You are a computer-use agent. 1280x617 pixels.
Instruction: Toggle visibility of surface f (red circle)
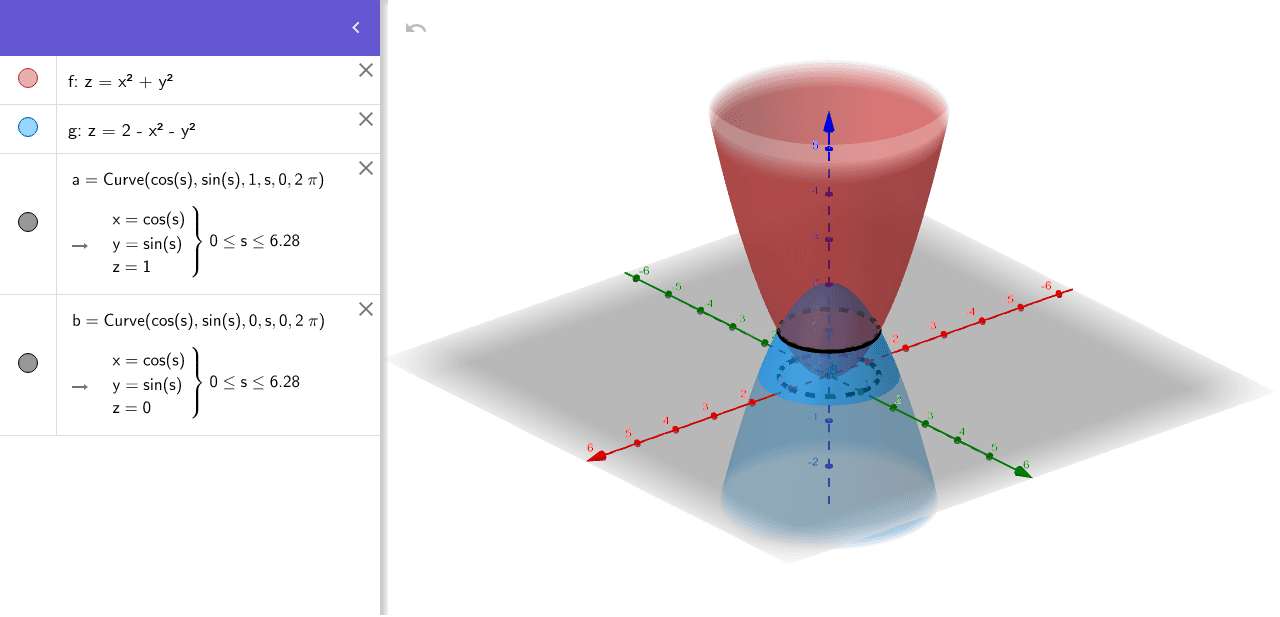tap(28, 78)
